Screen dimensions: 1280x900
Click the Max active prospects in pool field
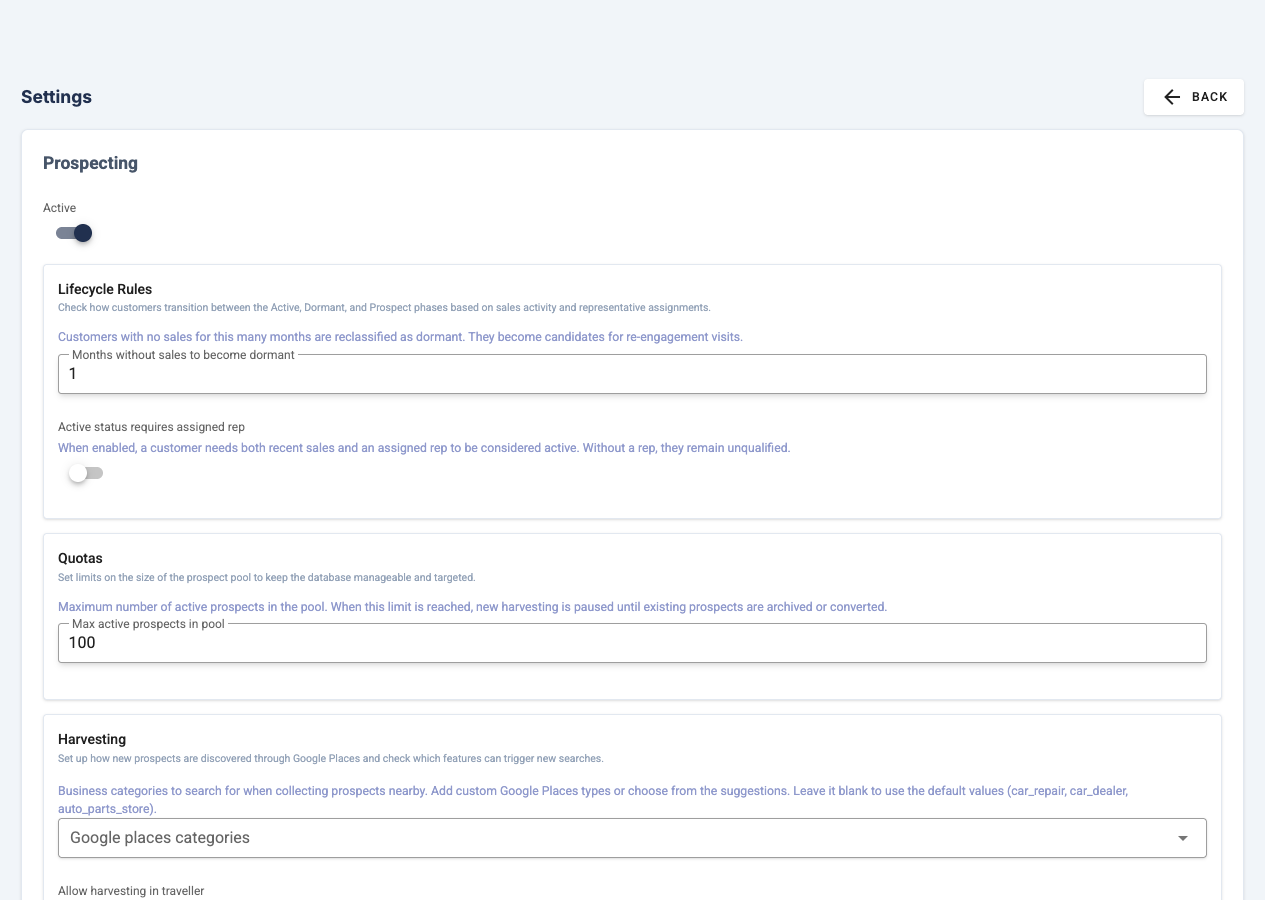(x=632, y=643)
